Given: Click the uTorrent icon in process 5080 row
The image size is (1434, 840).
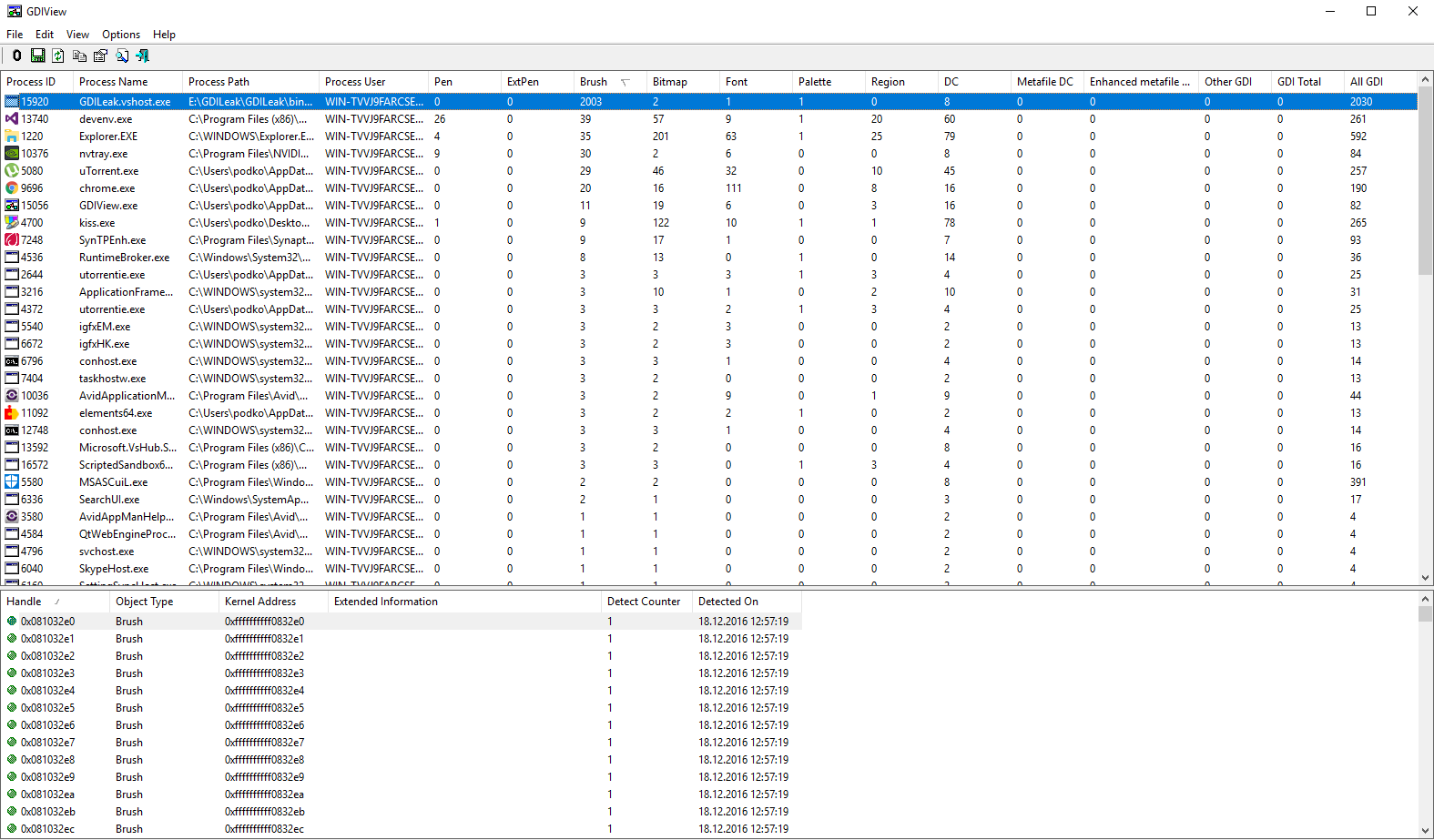Looking at the screenshot, I should pyautogui.click(x=12, y=171).
